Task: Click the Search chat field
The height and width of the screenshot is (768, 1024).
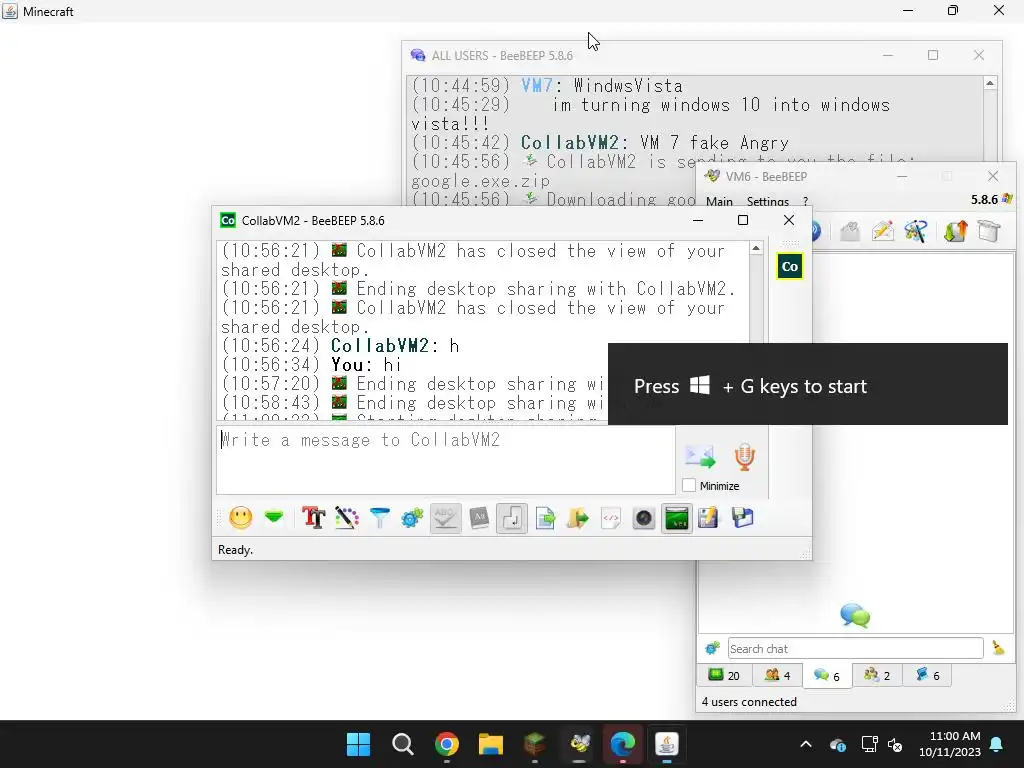Action: [x=855, y=648]
